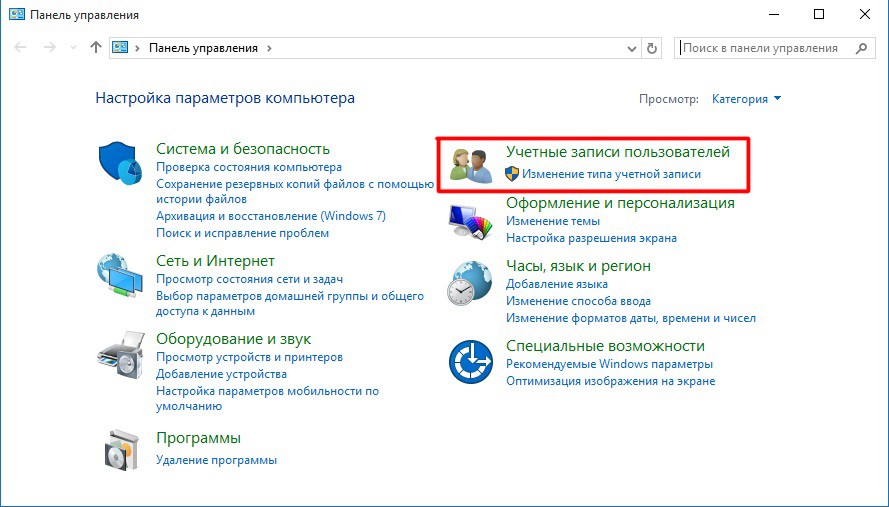Screen dimensions: 889x507
Task: Click Изменение типа учетной записи link
Action: (611, 174)
